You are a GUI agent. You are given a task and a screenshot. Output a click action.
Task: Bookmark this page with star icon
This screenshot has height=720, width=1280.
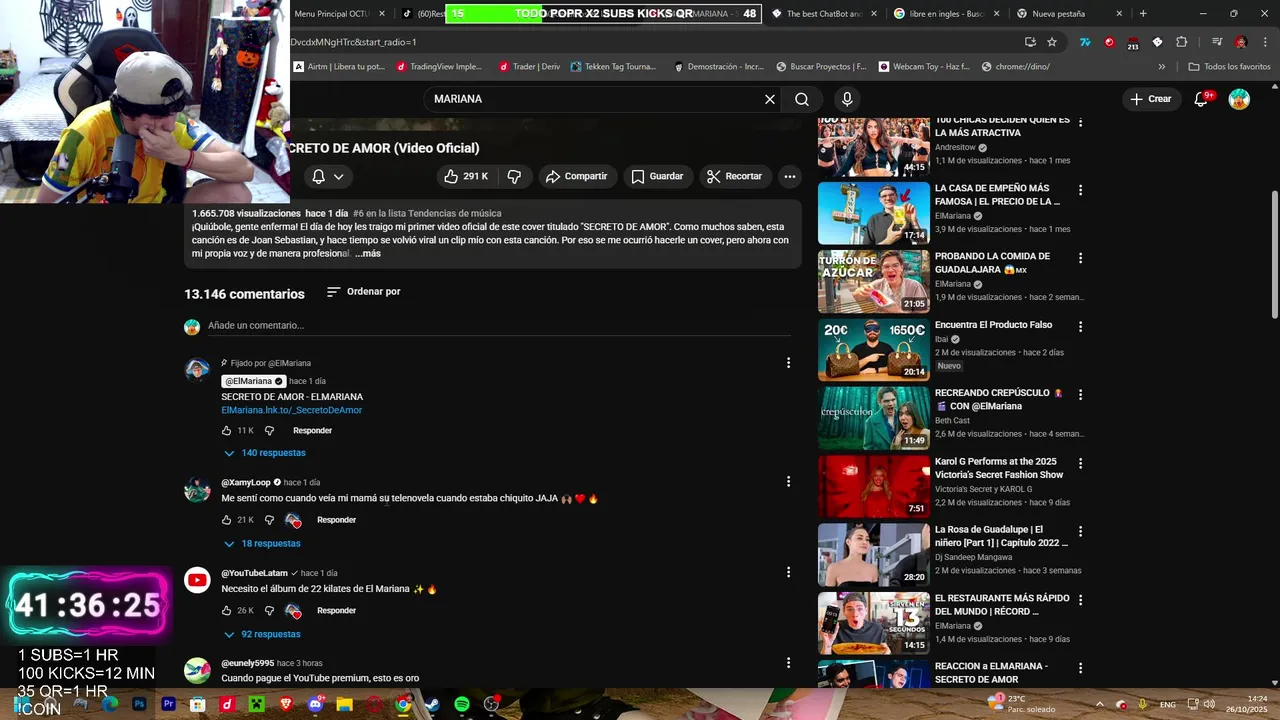coord(1052,42)
